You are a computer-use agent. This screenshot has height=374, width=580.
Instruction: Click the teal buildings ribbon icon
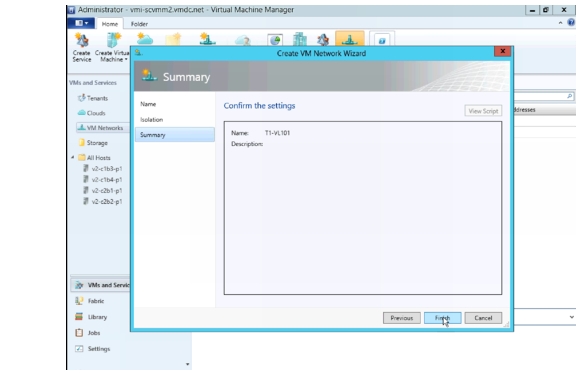tap(300, 39)
